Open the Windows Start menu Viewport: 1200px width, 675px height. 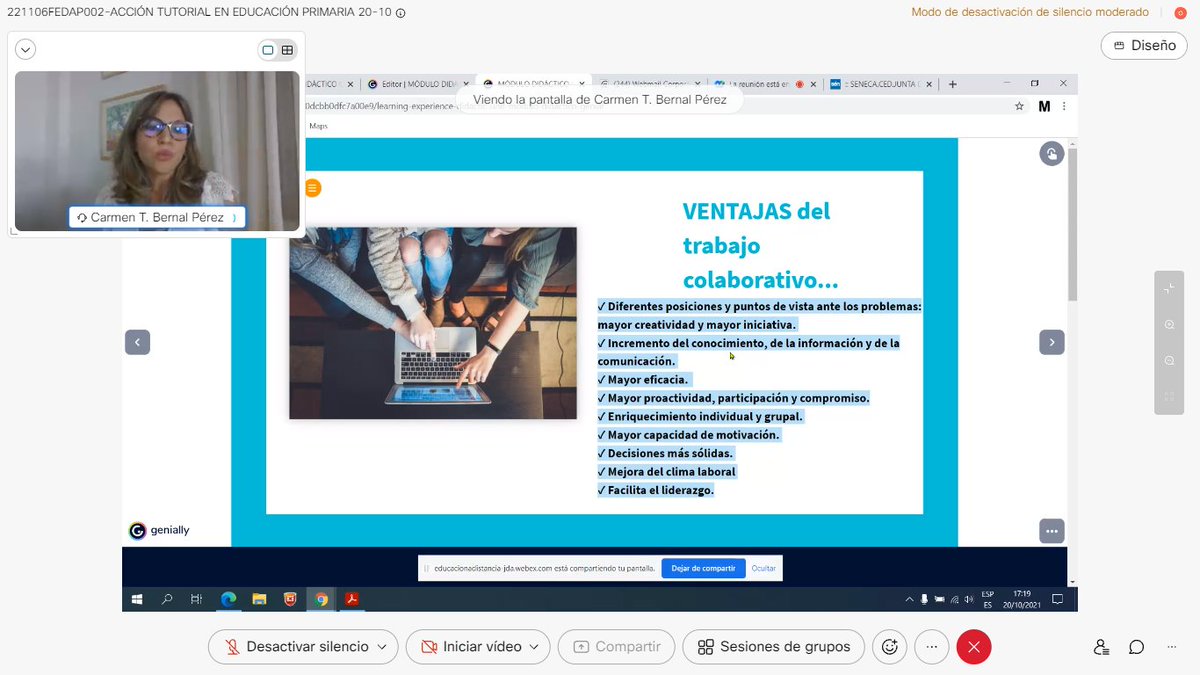[137, 599]
